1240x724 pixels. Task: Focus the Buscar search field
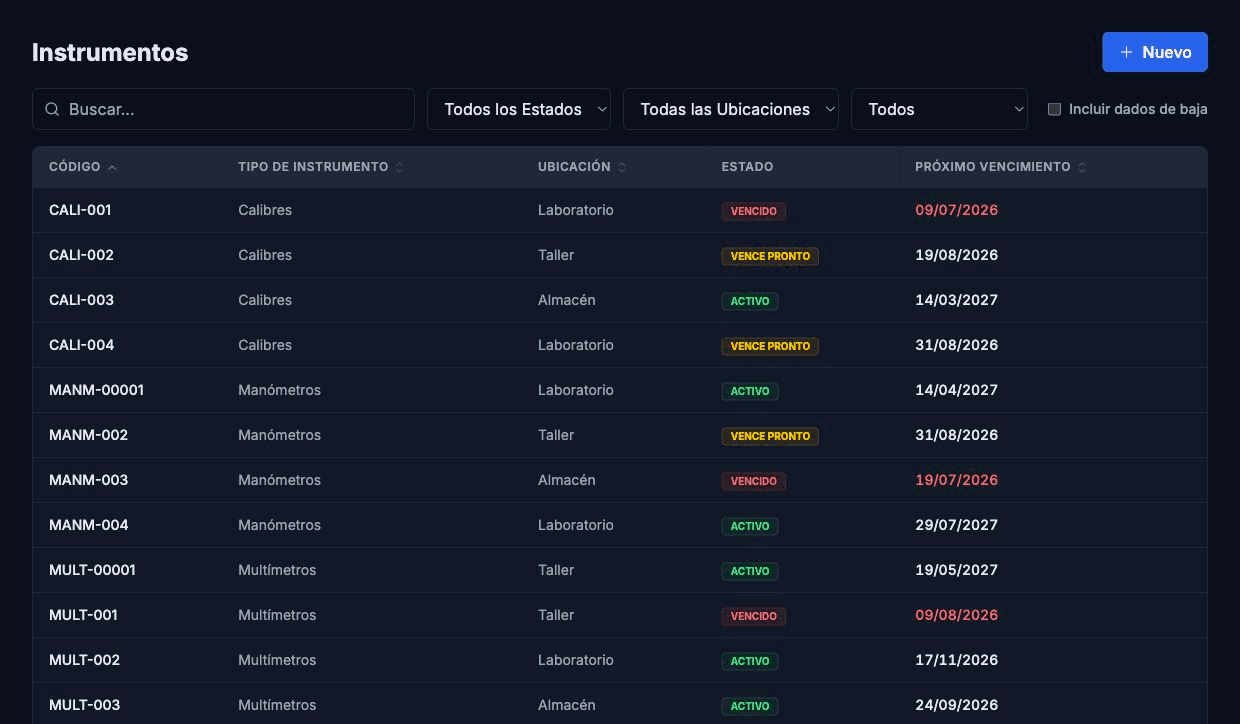point(223,109)
